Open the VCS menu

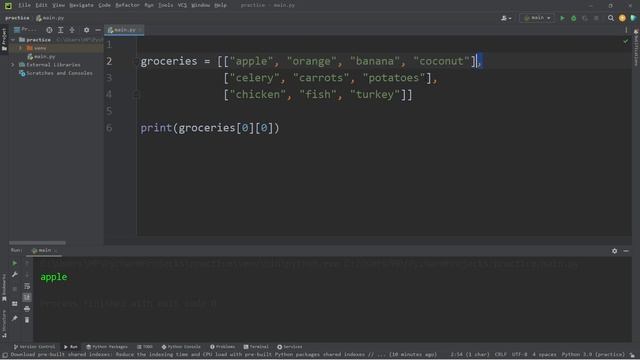pos(182,5)
